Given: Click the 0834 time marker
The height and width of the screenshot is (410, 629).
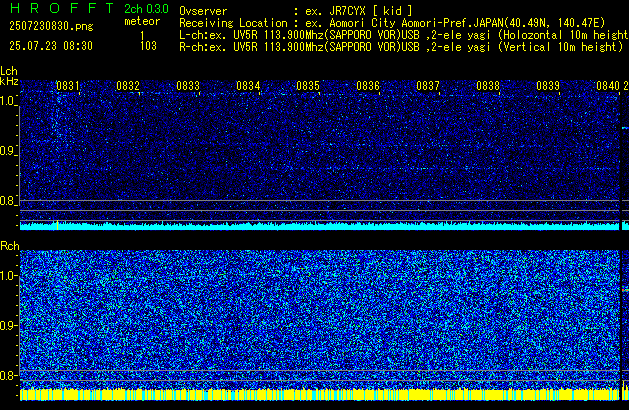Looking at the screenshot, I should pos(248,86).
